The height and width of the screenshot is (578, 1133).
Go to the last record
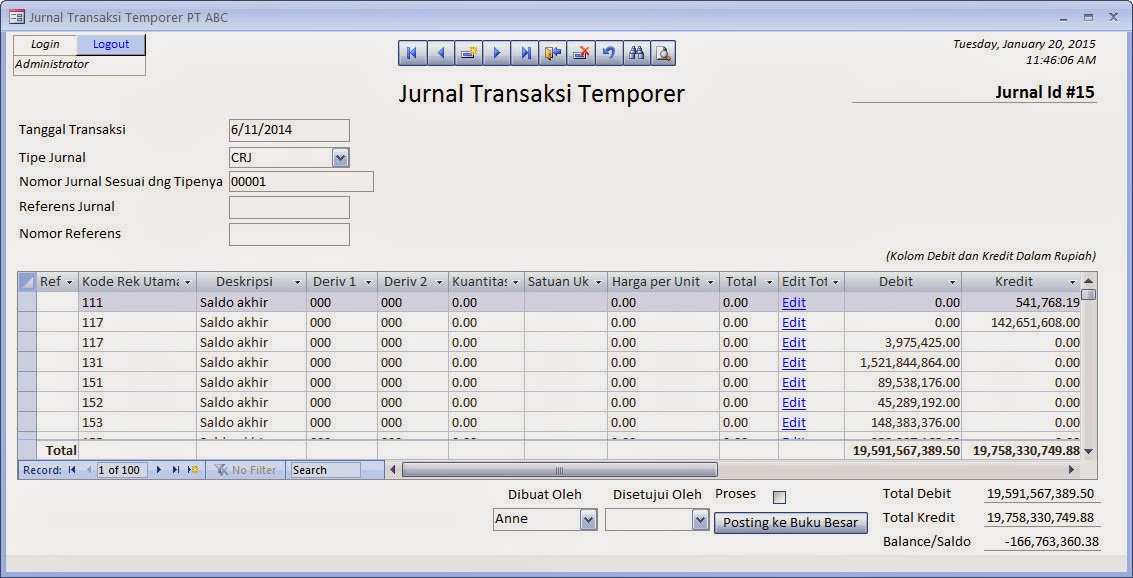pos(525,52)
